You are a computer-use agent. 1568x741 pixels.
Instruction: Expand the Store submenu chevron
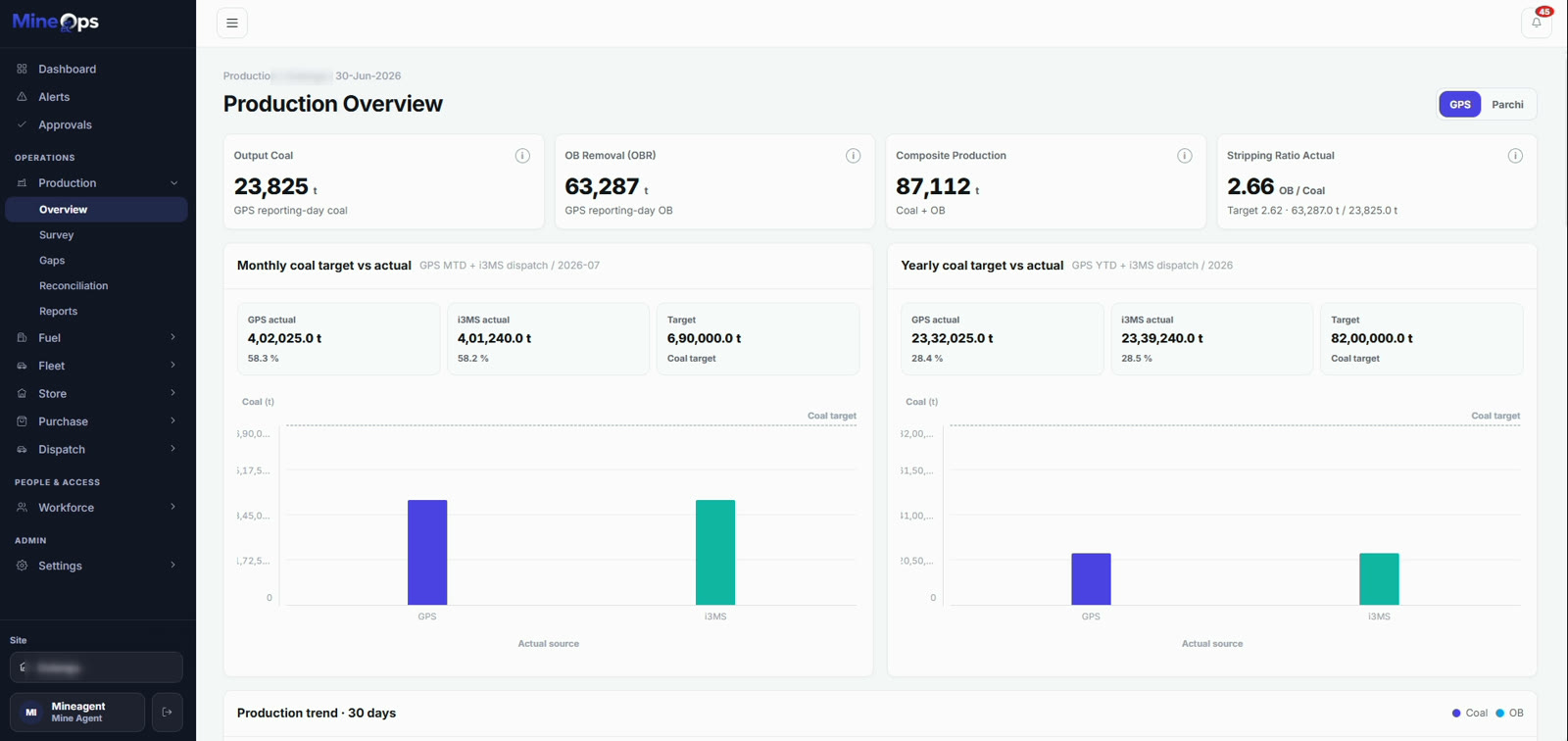(x=173, y=394)
